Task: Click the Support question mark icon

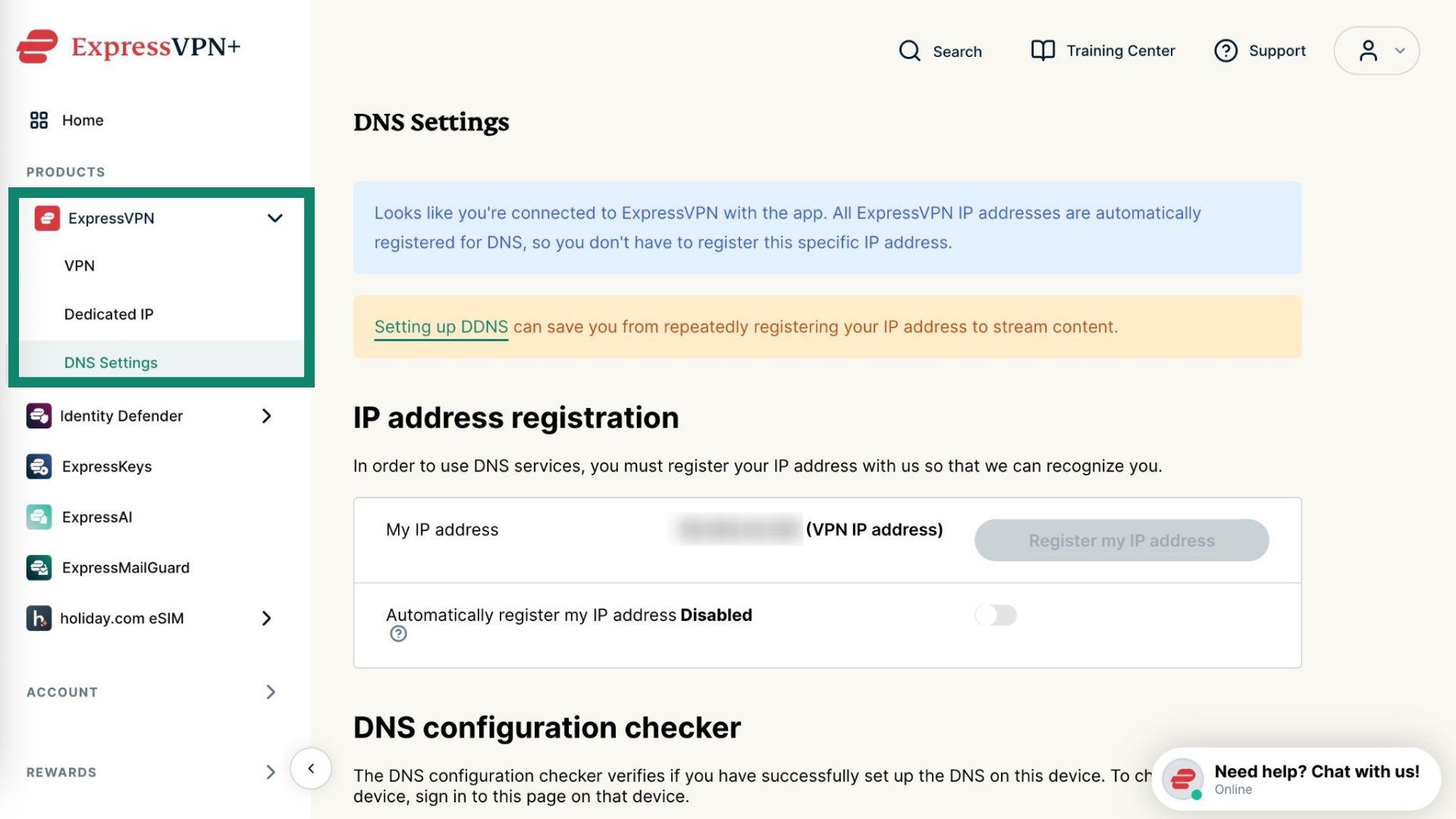Action: (x=1225, y=51)
